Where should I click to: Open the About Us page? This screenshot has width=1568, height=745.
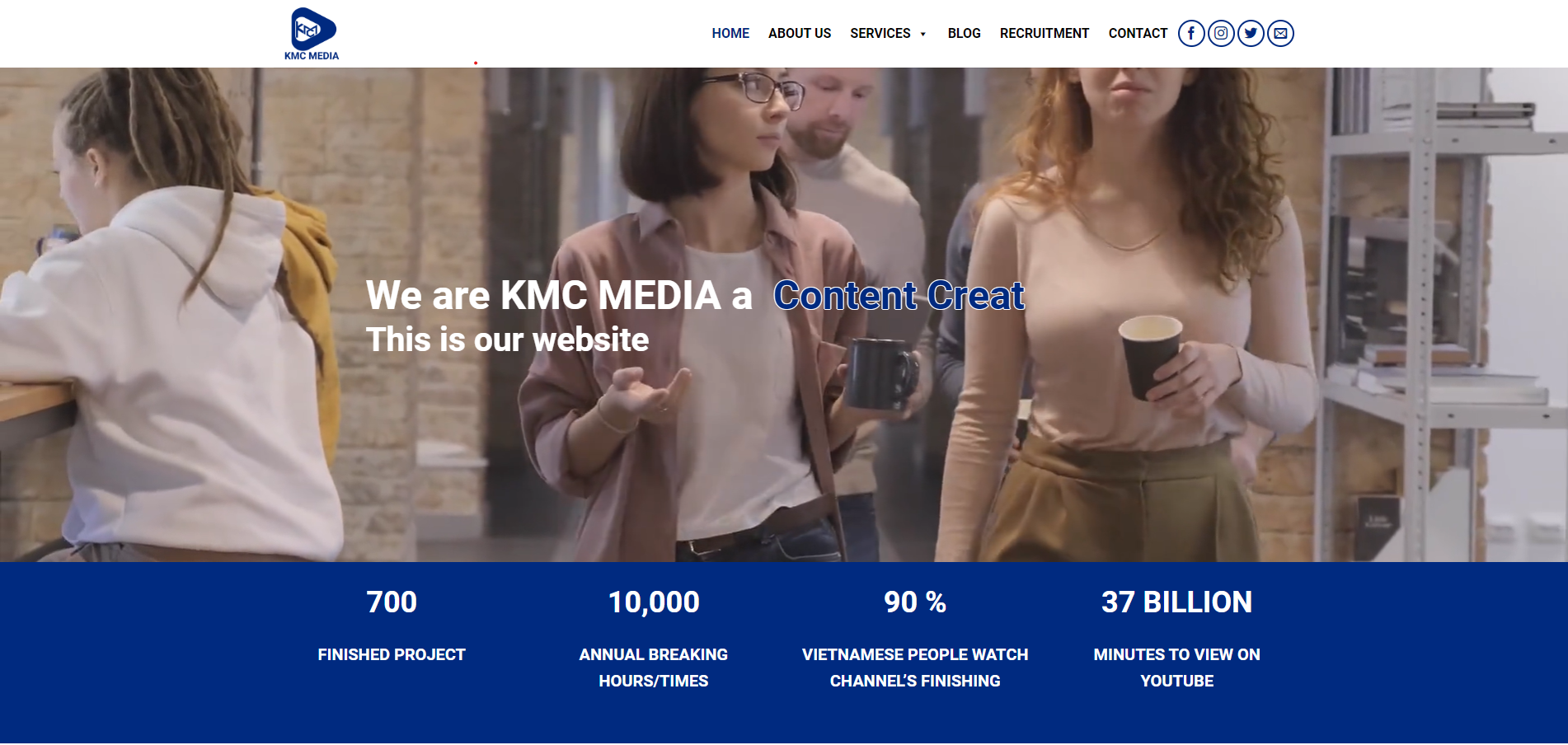coord(799,34)
